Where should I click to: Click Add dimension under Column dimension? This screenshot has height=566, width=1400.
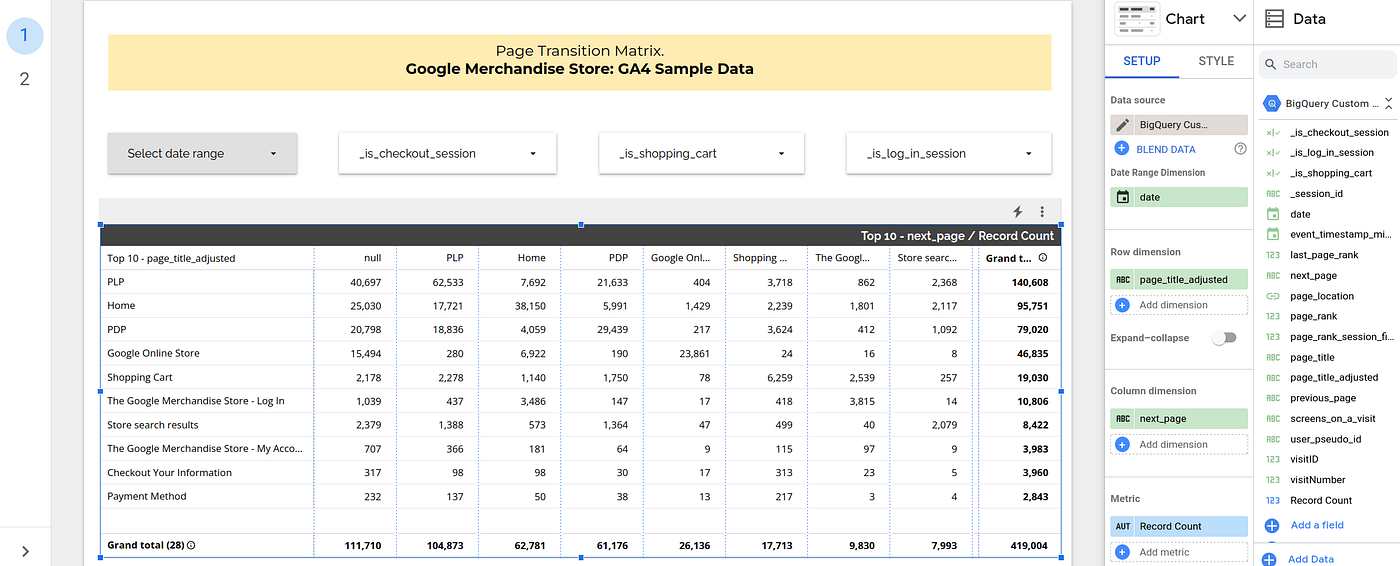tap(1179, 444)
